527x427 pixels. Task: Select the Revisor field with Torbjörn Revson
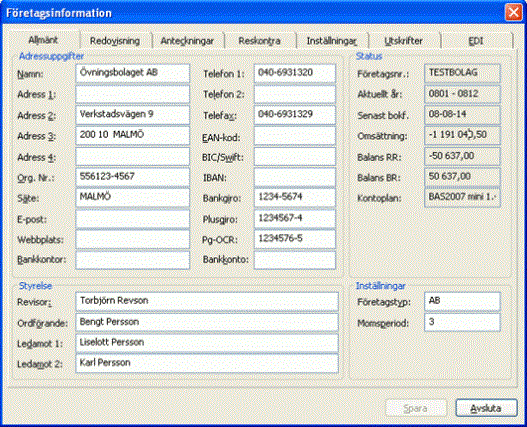(x=207, y=302)
